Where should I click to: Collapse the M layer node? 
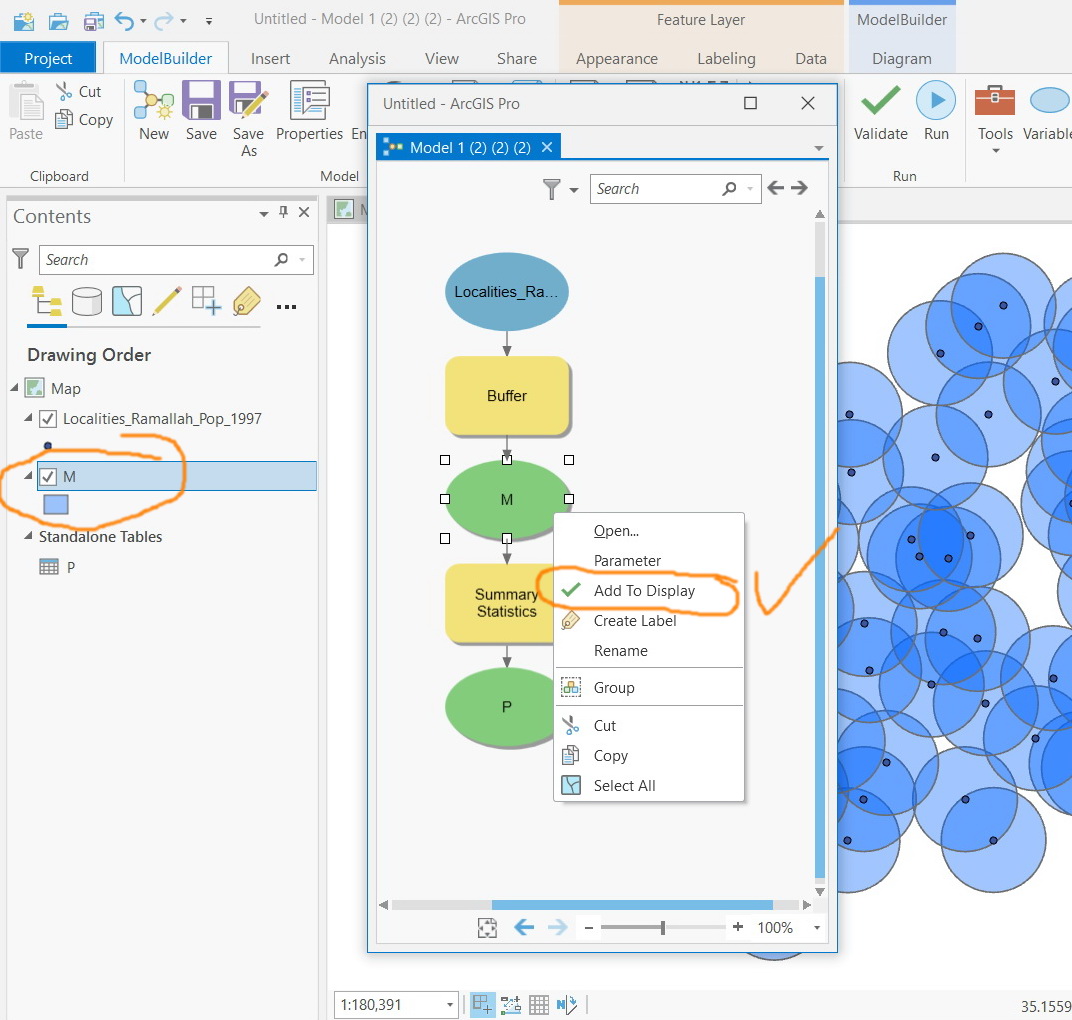click(x=28, y=474)
